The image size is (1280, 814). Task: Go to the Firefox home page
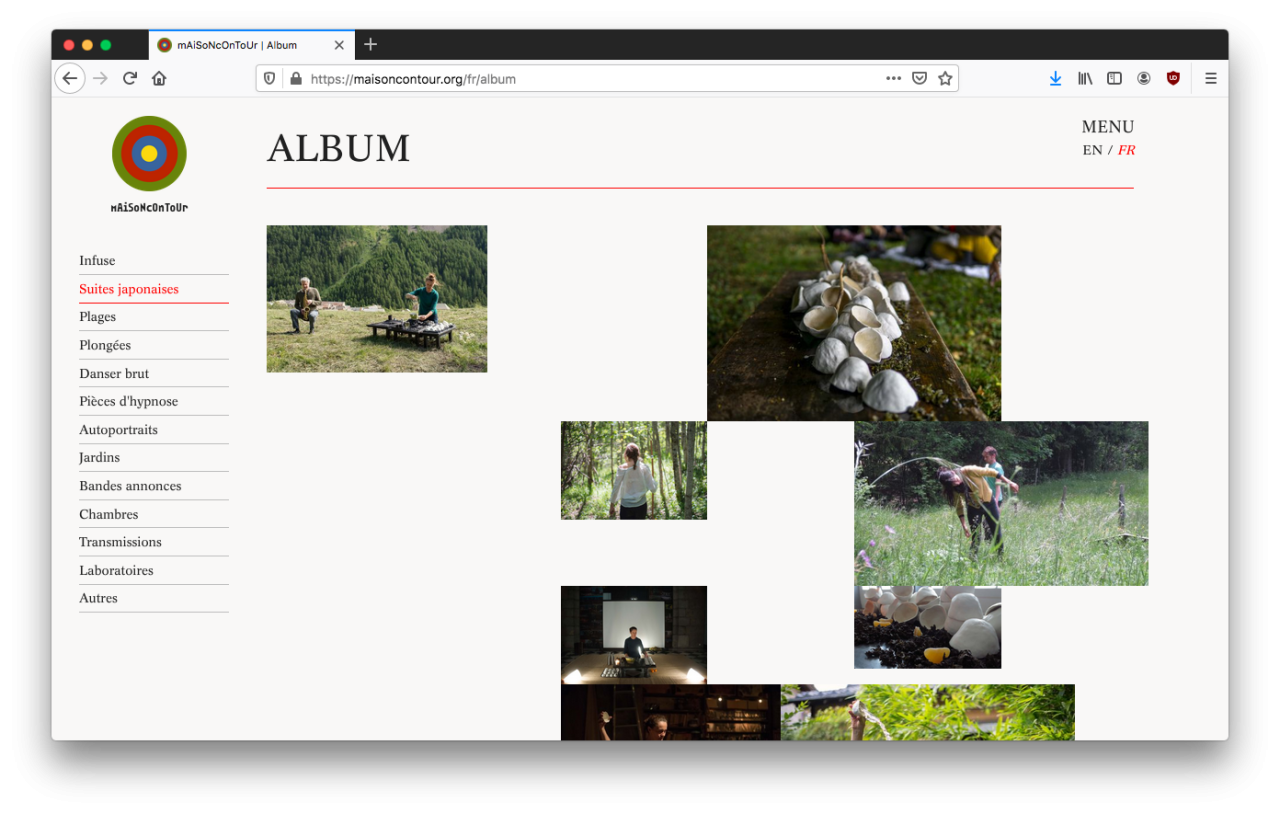point(159,78)
